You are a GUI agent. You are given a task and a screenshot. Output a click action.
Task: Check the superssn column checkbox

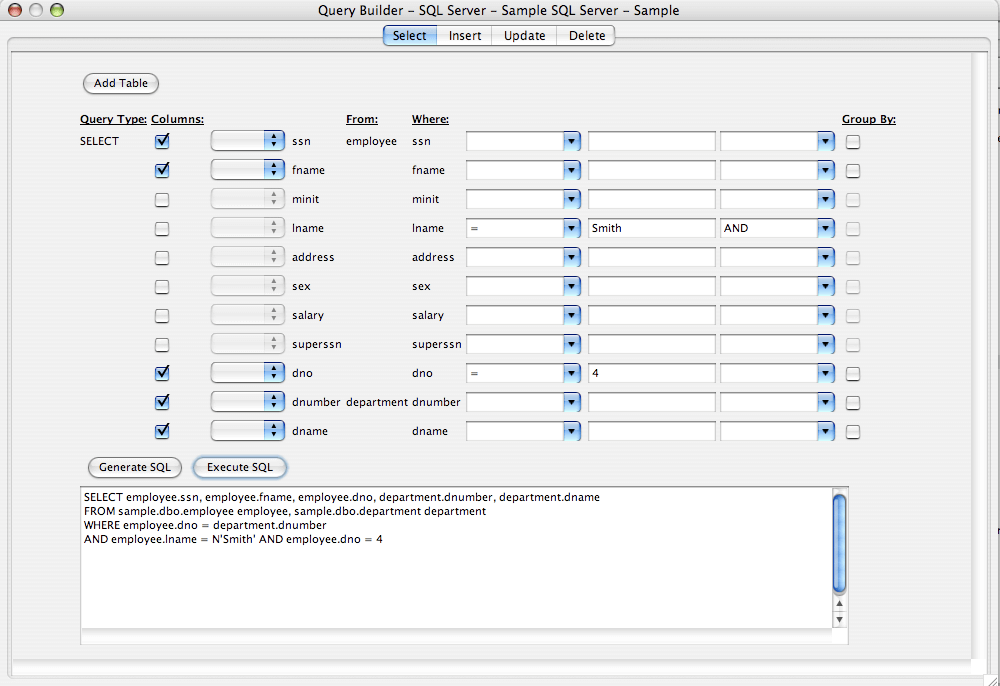162,344
